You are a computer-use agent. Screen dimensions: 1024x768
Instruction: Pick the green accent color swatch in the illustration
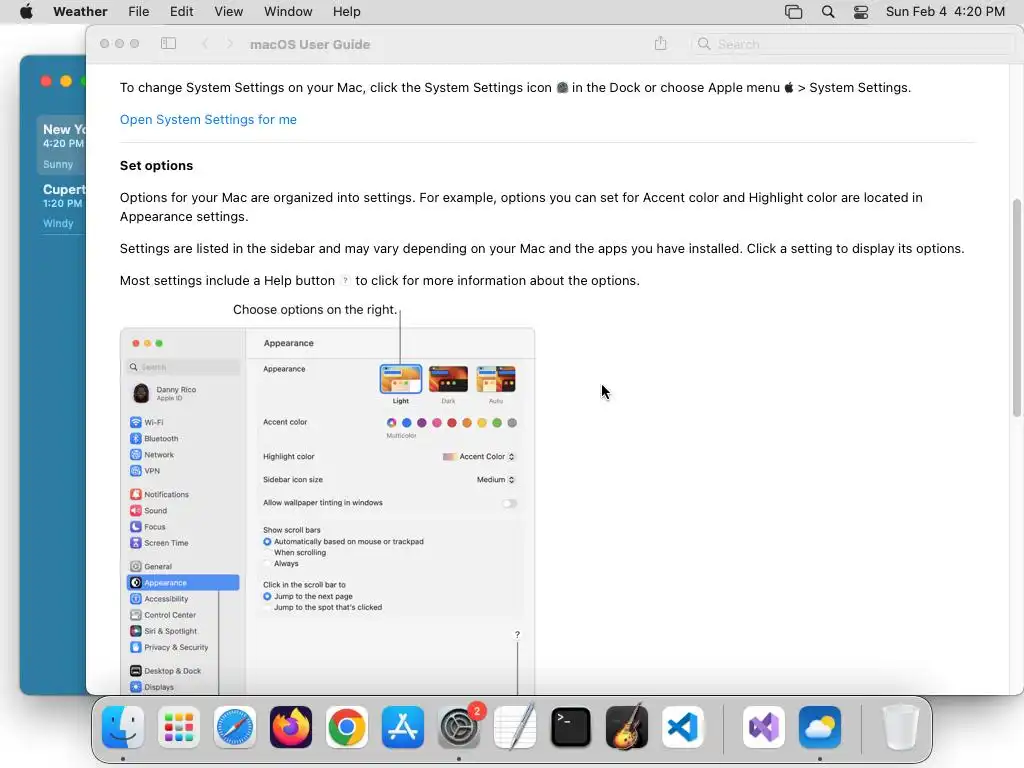[497, 423]
